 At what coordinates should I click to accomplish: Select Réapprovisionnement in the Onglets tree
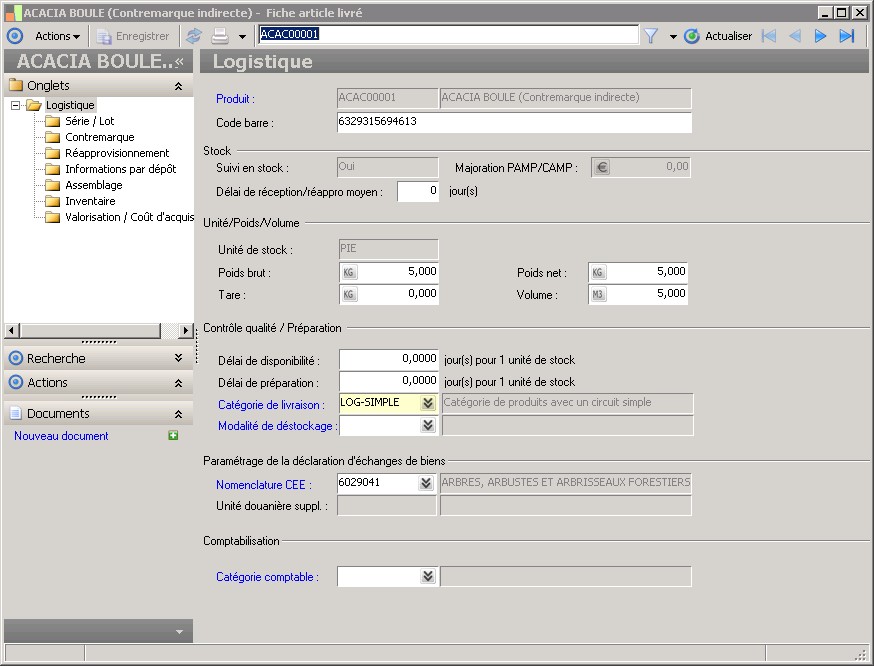pos(117,153)
